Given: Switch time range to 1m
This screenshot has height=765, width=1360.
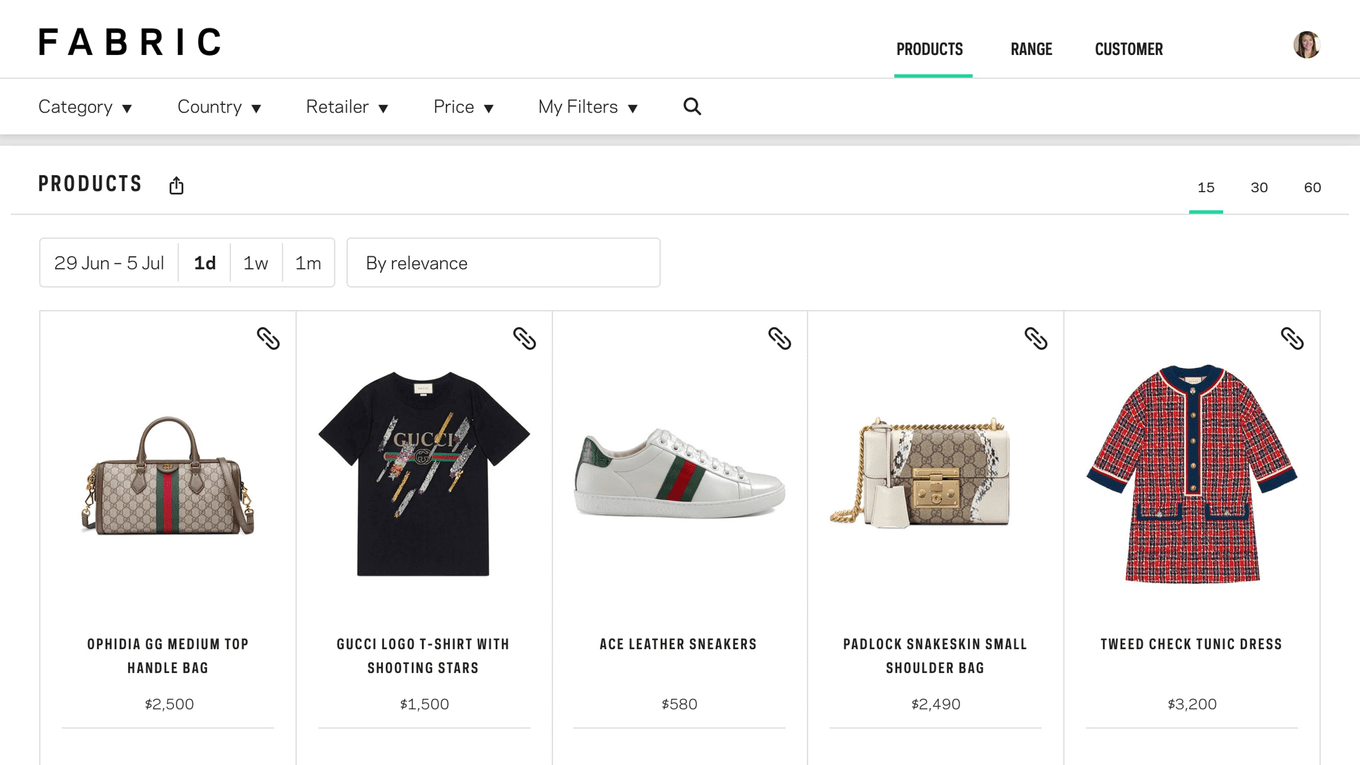Looking at the screenshot, I should pos(308,263).
